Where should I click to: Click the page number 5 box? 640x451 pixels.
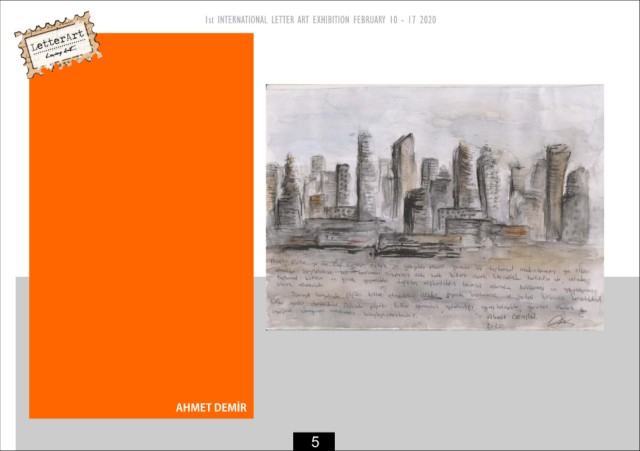(314, 441)
